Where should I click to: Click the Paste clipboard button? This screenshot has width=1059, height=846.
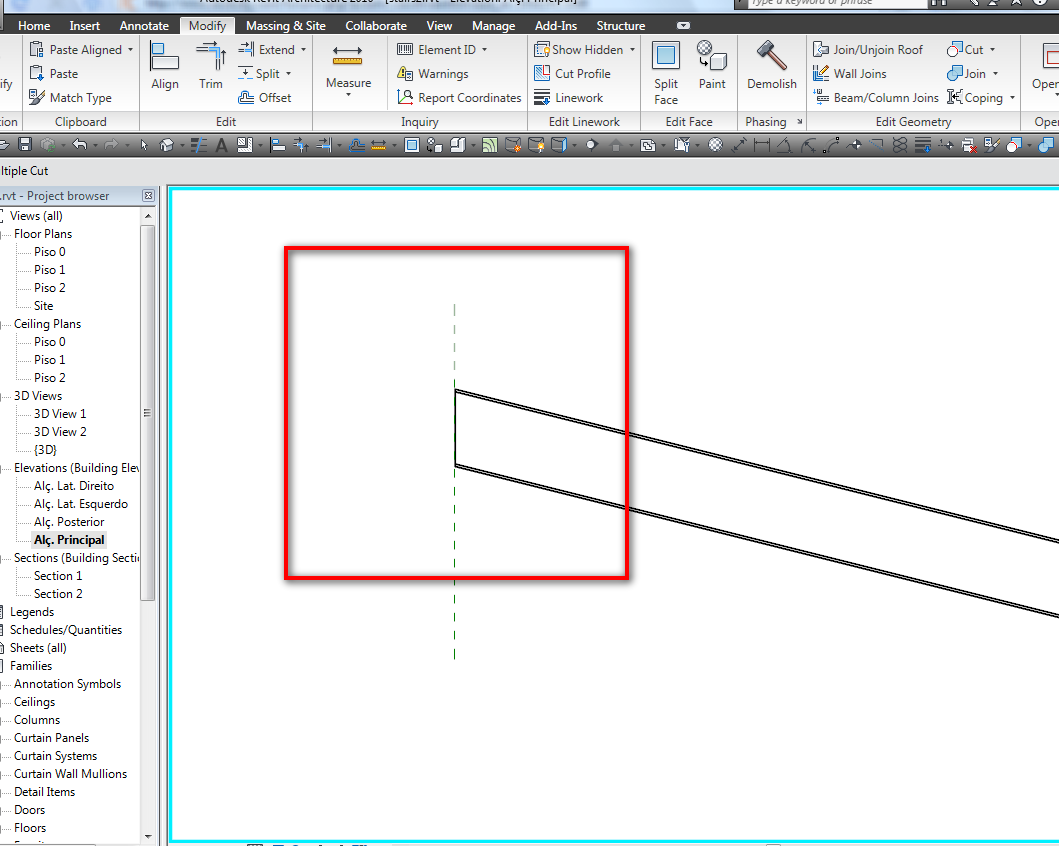54,74
